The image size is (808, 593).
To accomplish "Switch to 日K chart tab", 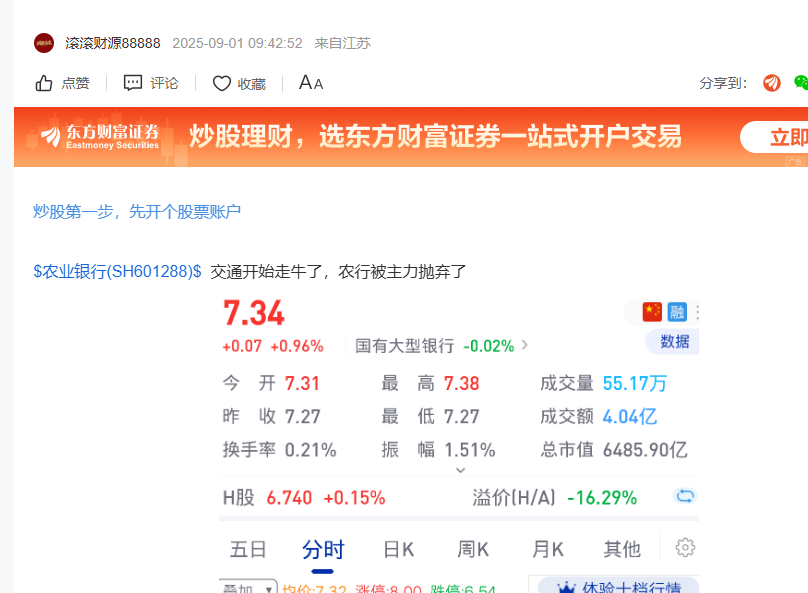I will (398, 549).
